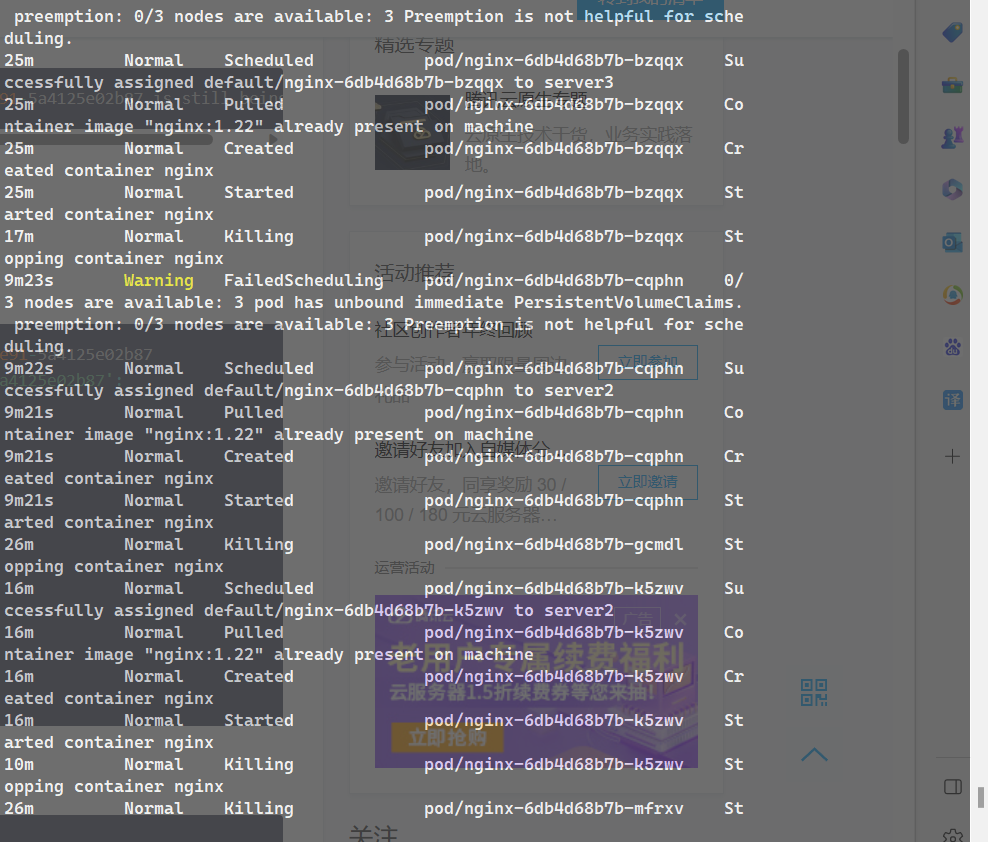988x842 pixels.
Task: Click the 9m22s timestamp
Action: pos(29,368)
